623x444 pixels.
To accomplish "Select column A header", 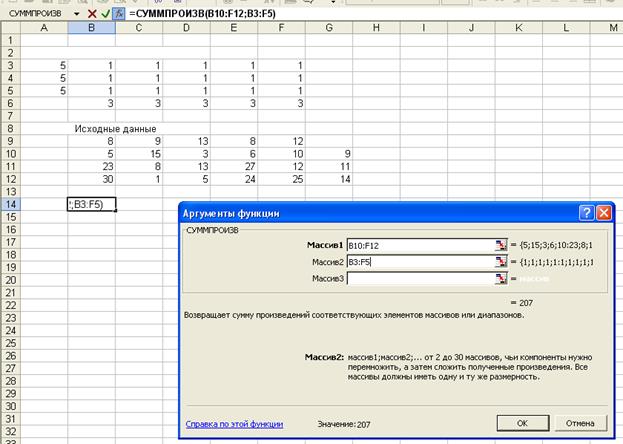I will 44,28.
